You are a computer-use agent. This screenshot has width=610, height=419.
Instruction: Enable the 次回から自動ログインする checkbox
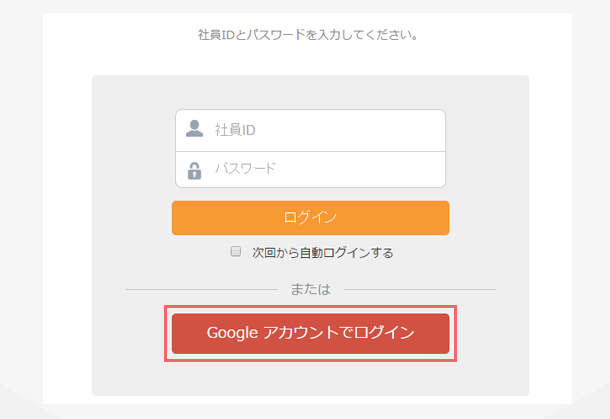[236, 251]
